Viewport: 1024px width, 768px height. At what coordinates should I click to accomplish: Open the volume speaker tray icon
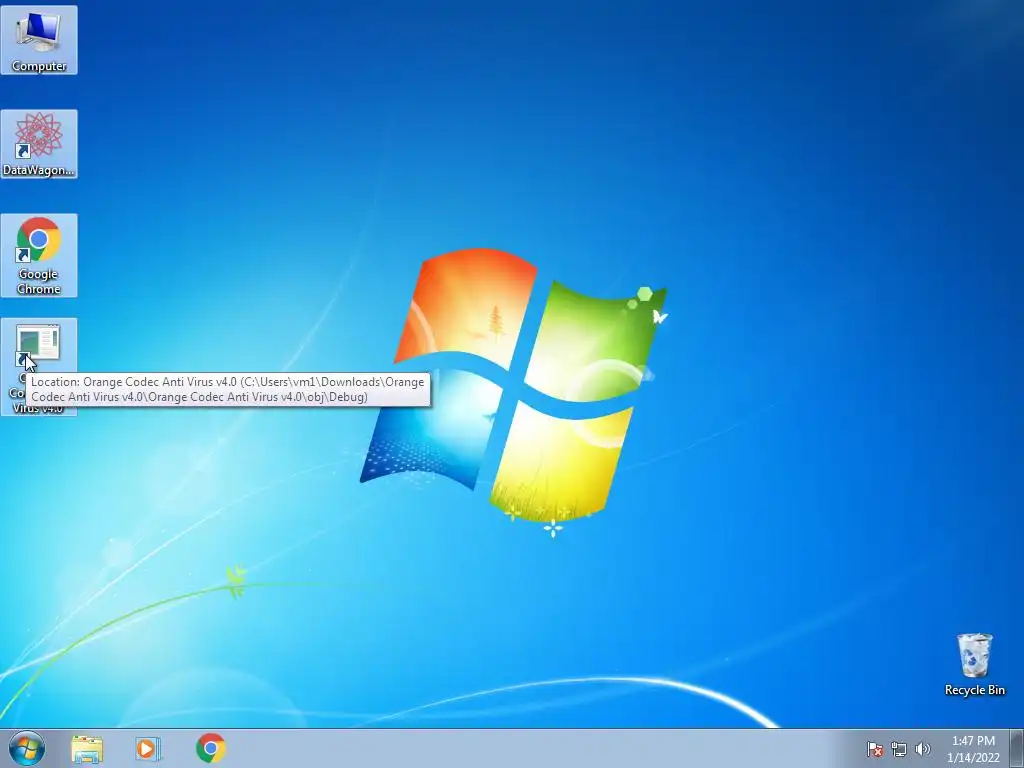tap(922, 749)
